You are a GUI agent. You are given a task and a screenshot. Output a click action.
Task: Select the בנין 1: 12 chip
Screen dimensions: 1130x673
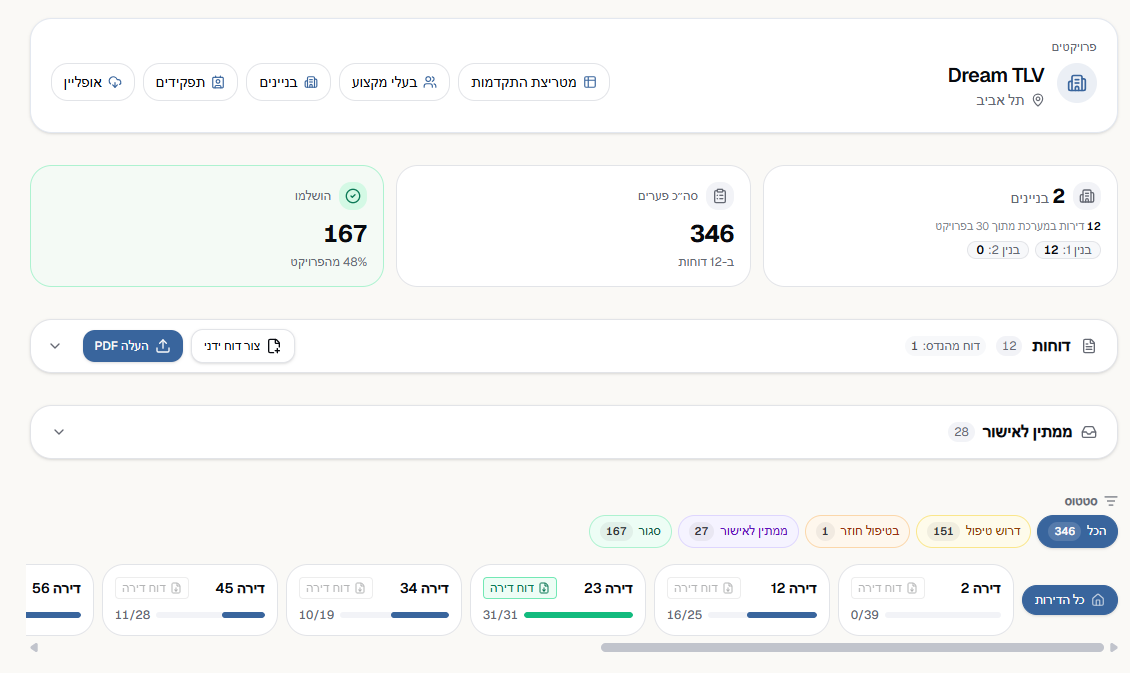point(1067,250)
